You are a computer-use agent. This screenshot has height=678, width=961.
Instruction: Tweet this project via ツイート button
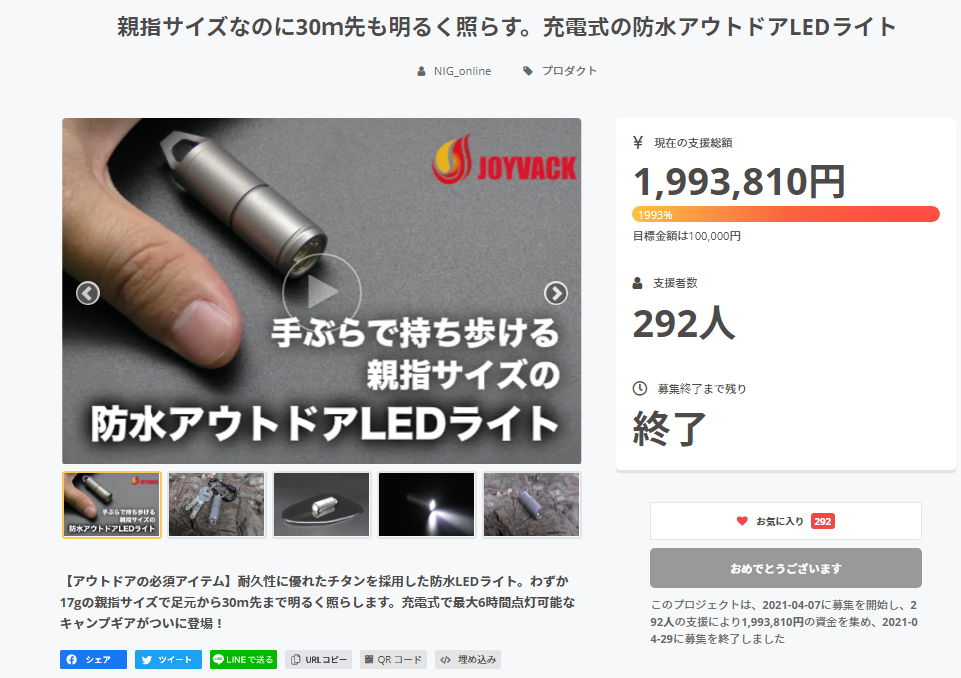click(168, 660)
